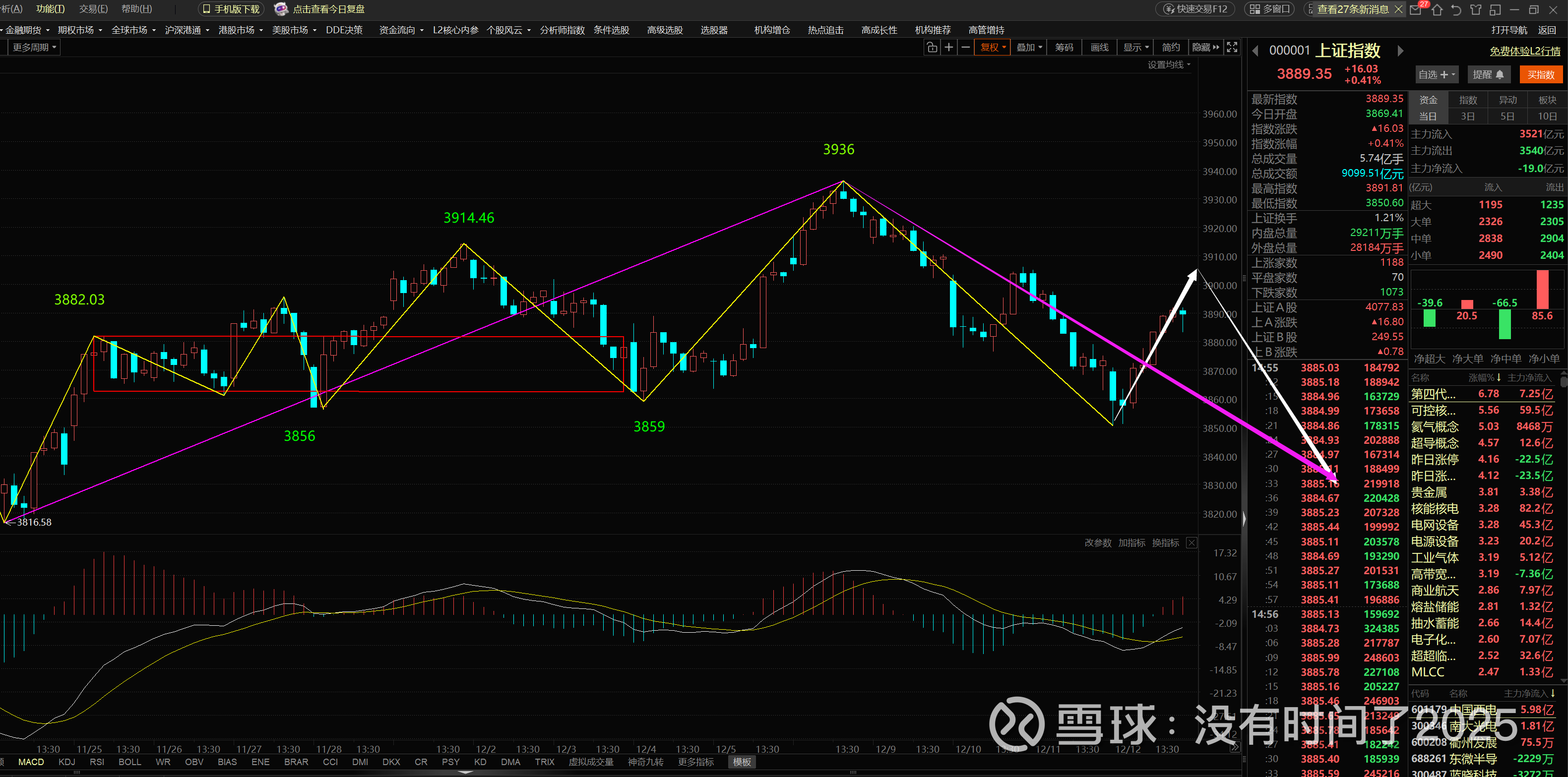The image size is (1568, 777).
Task: Switch to the KDJ indicator tab
Action: coord(67,762)
